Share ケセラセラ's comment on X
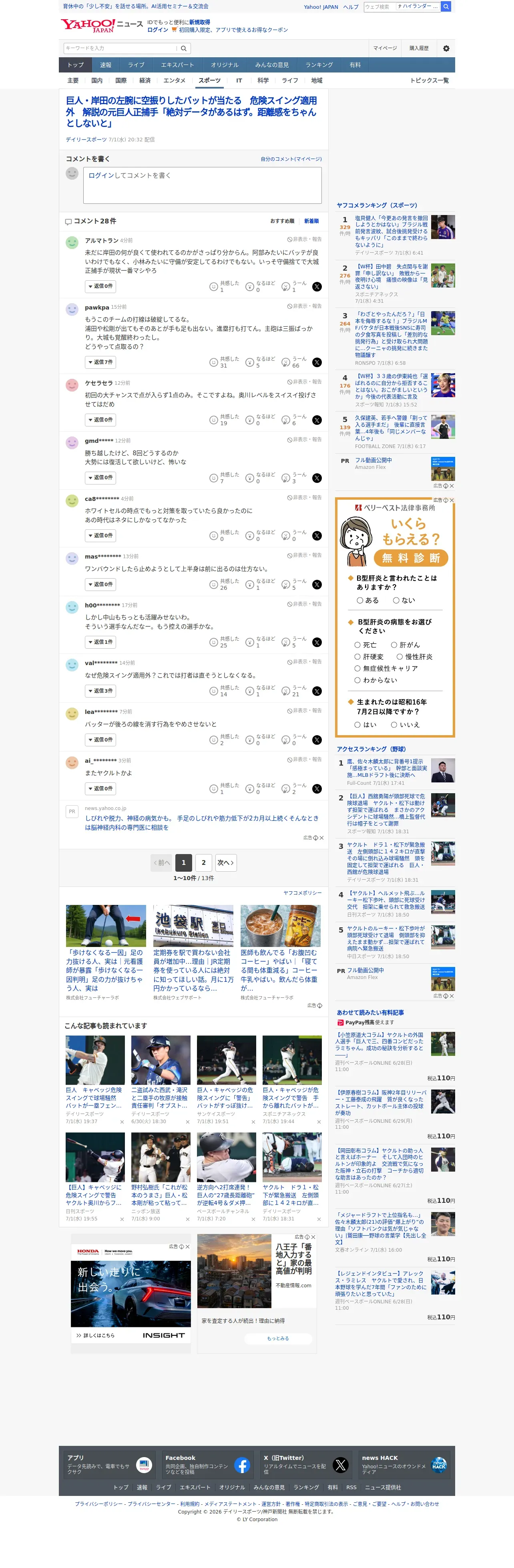This screenshot has width=514, height=1568. click(x=317, y=420)
